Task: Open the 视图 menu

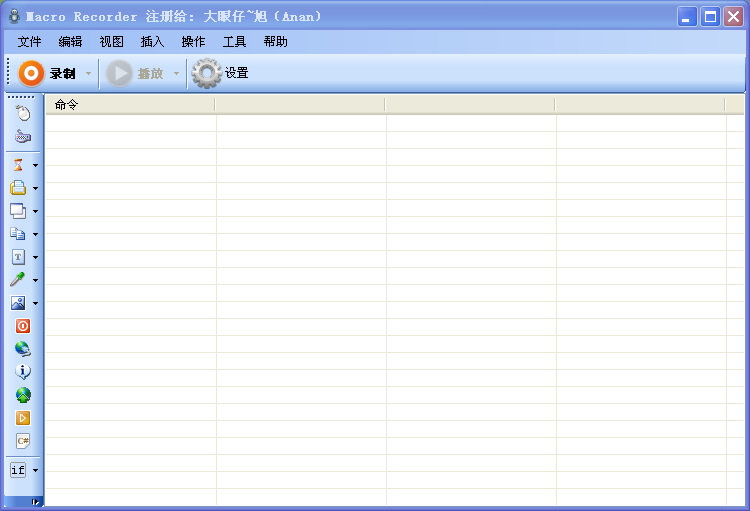Action: pyautogui.click(x=111, y=42)
